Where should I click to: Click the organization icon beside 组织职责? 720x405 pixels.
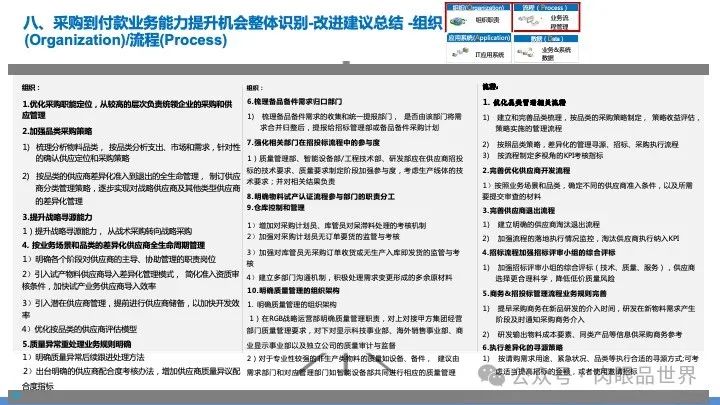pos(458,21)
